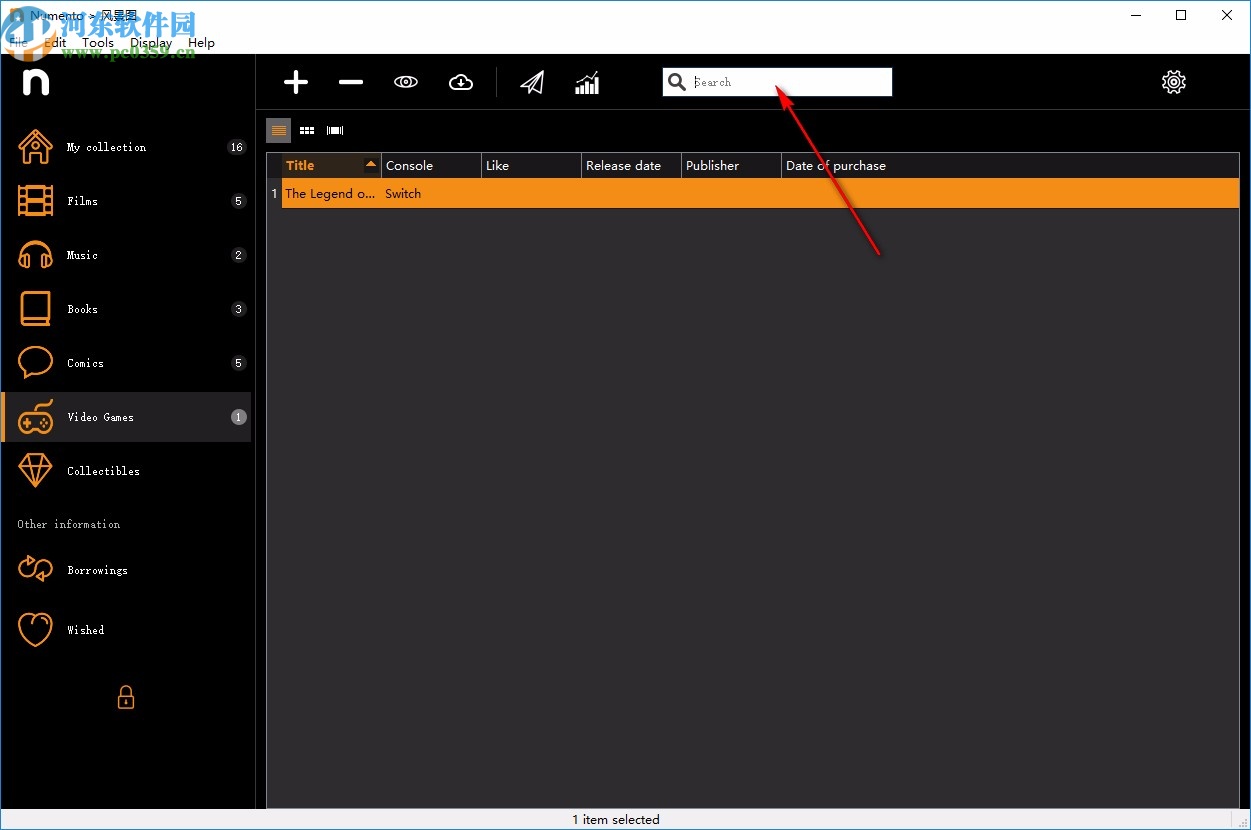Click the house icon for My collection

point(35,147)
